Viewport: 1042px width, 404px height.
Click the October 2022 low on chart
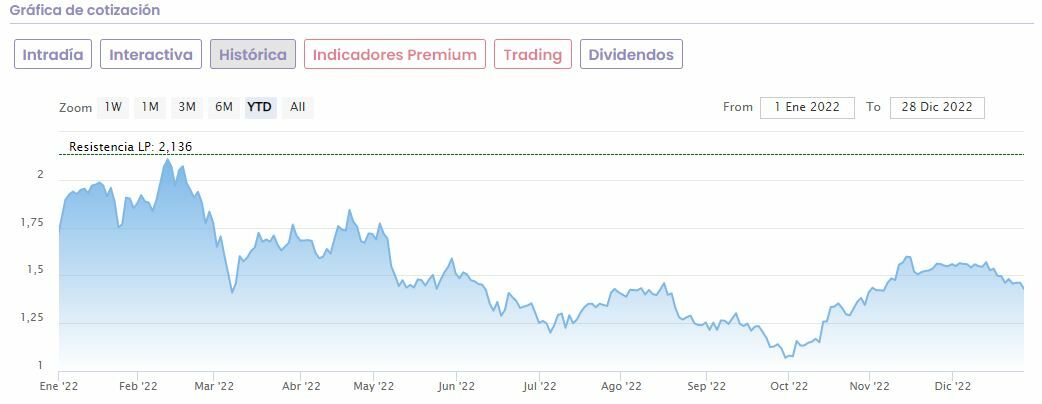(x=786, y=356)
